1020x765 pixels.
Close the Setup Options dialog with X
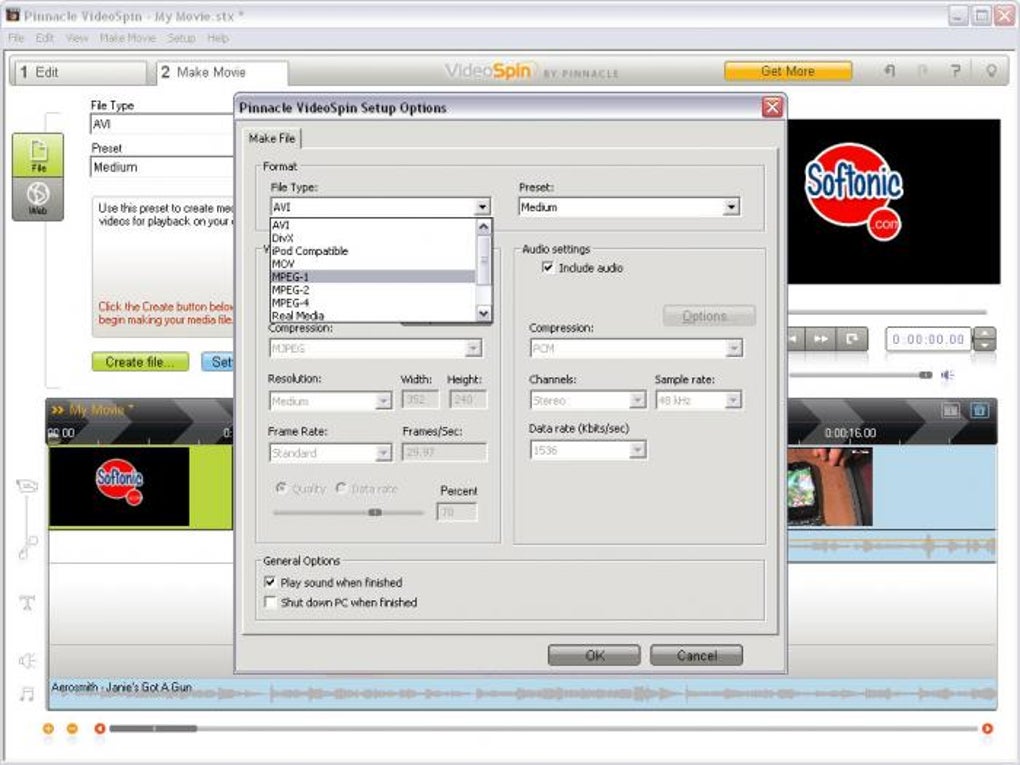(x=772, y=107)
